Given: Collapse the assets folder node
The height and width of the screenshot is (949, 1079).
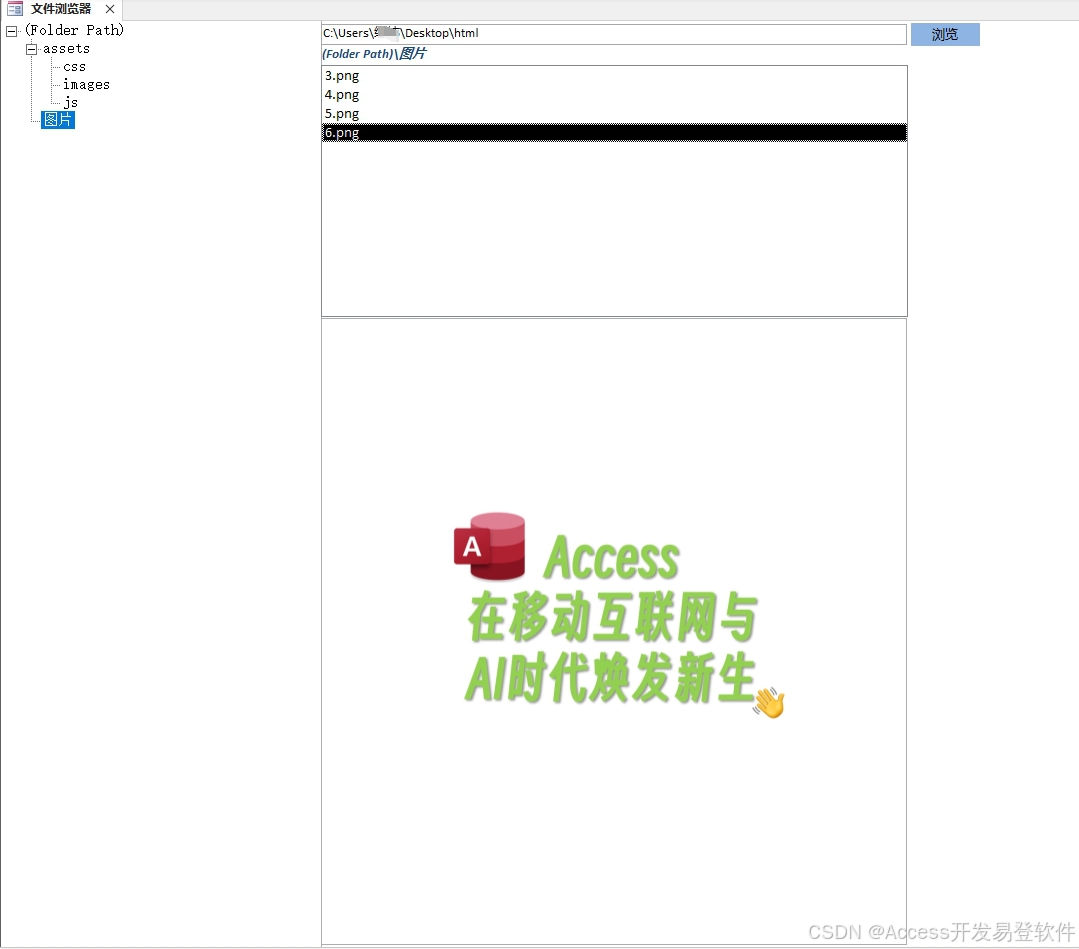Looking at the screenshot, I should point(31,49).
